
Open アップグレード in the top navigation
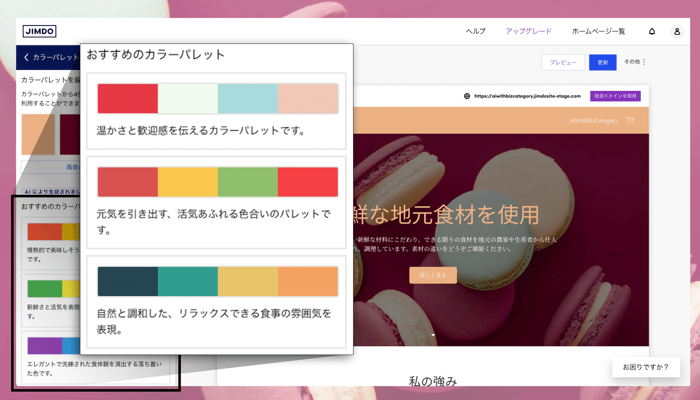(529, 31)
